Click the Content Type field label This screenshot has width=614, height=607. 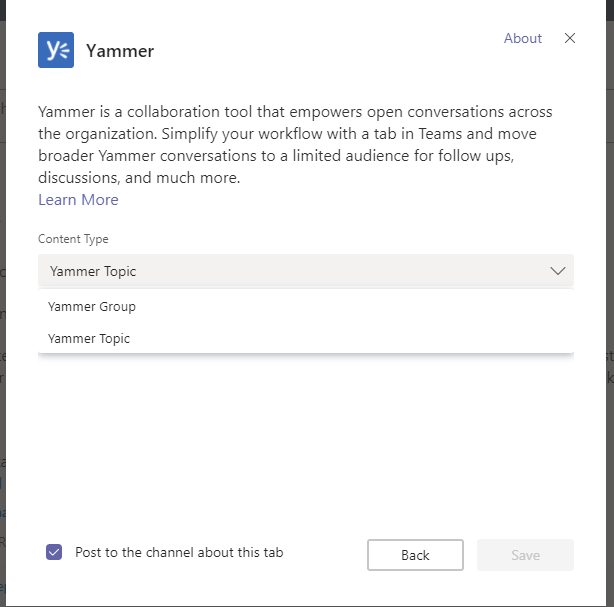click(73, 239)
